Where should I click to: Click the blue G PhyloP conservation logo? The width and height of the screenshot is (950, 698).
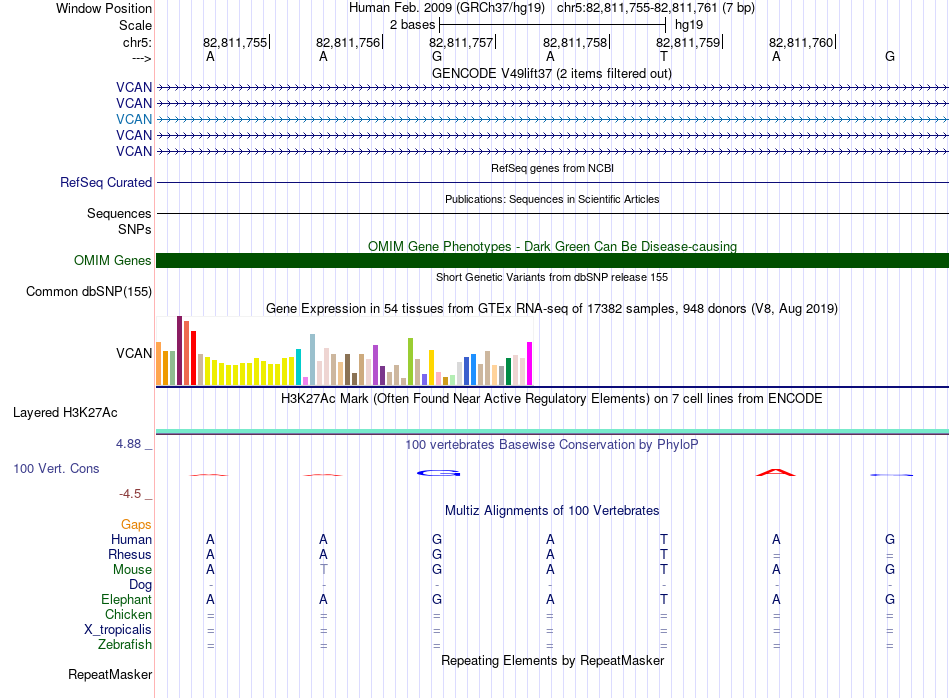coord(438,473)
